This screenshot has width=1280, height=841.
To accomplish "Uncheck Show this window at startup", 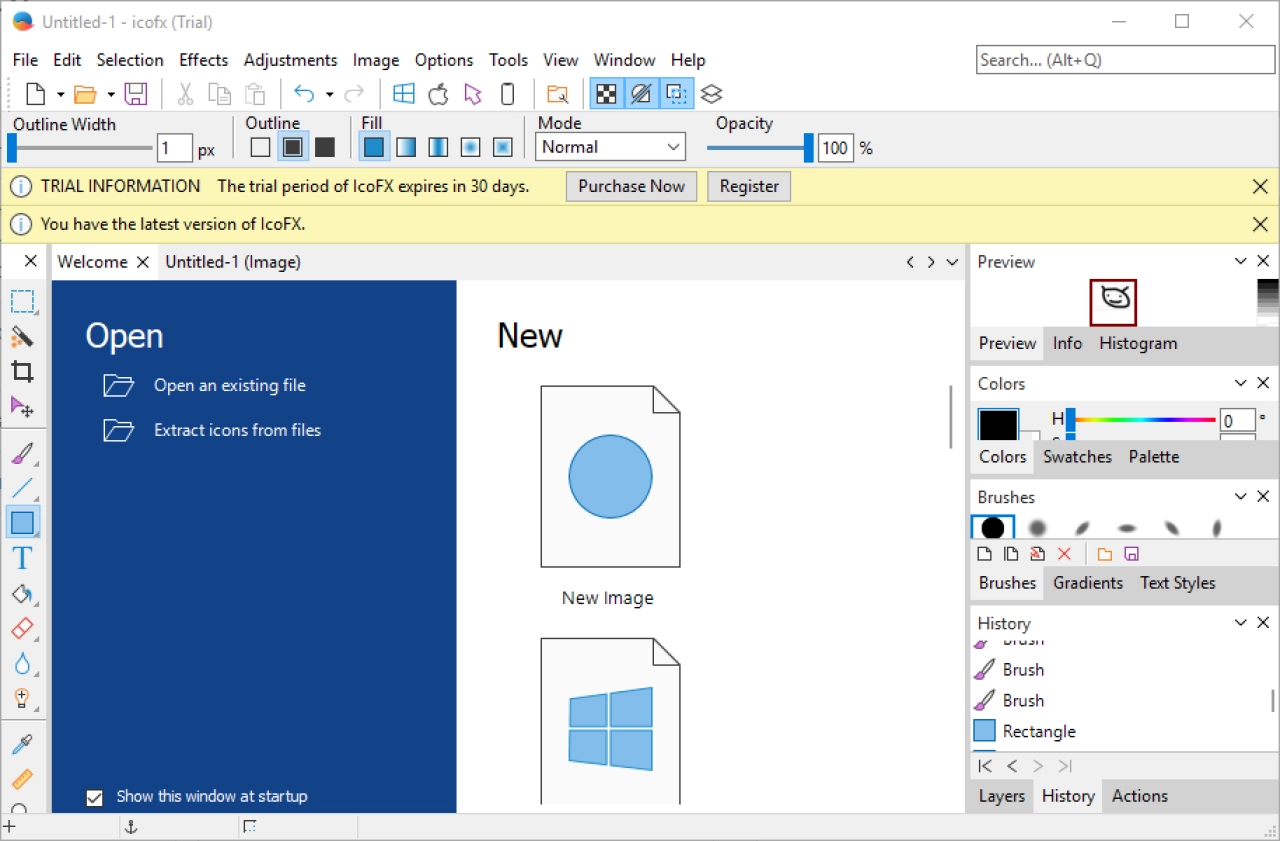I will [95, 797].
